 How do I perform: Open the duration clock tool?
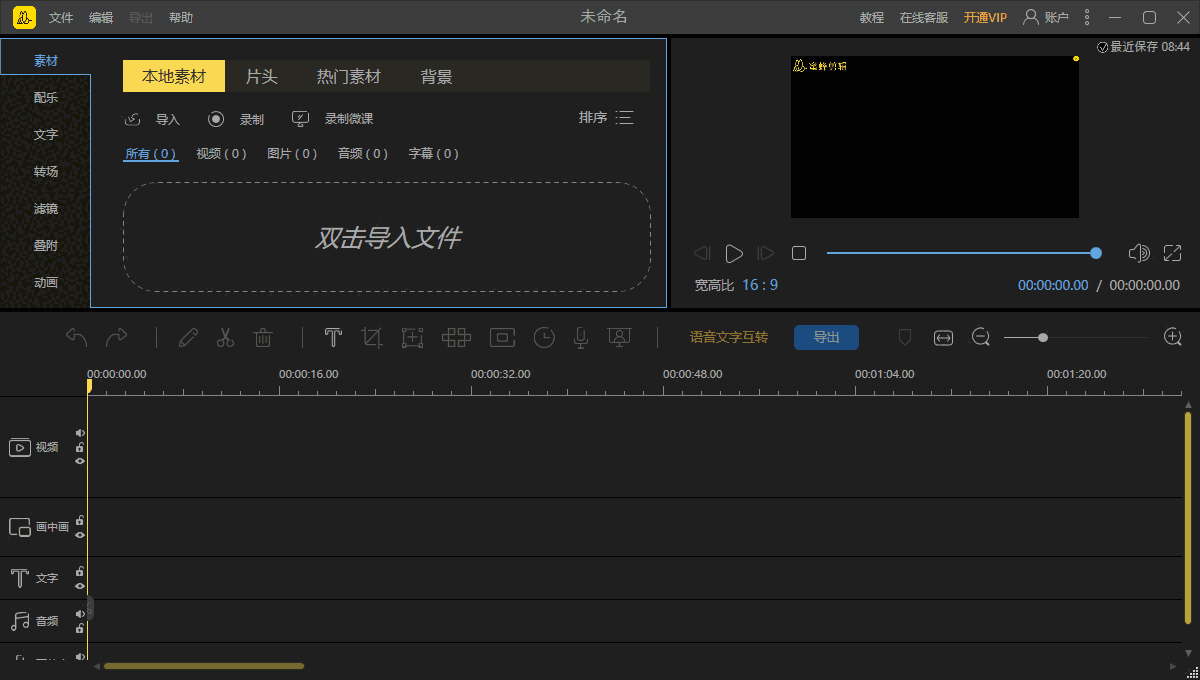(x=543, y=338)
